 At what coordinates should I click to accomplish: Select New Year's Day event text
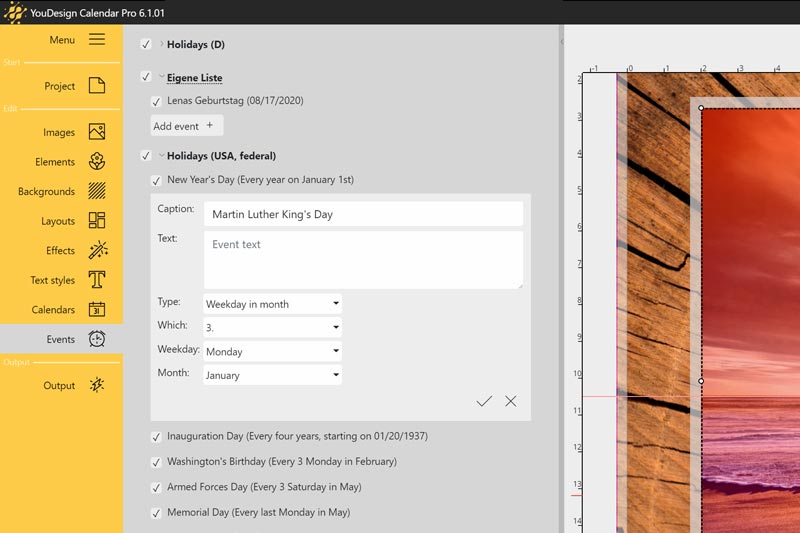coord(261,180)
